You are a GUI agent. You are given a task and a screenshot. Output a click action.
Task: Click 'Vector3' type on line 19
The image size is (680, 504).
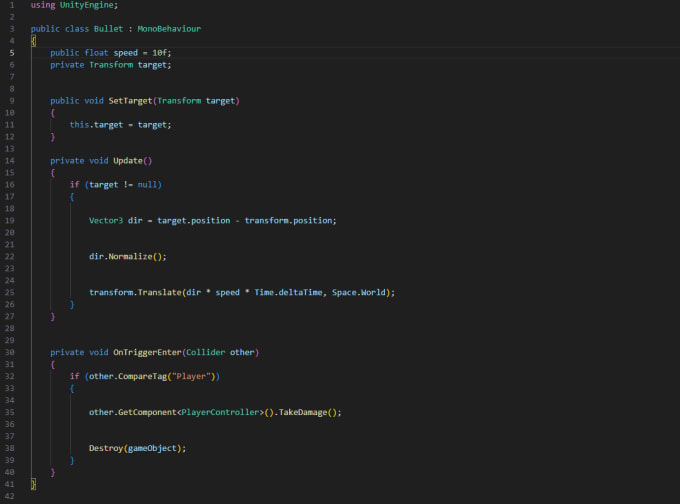click(106, 221)
